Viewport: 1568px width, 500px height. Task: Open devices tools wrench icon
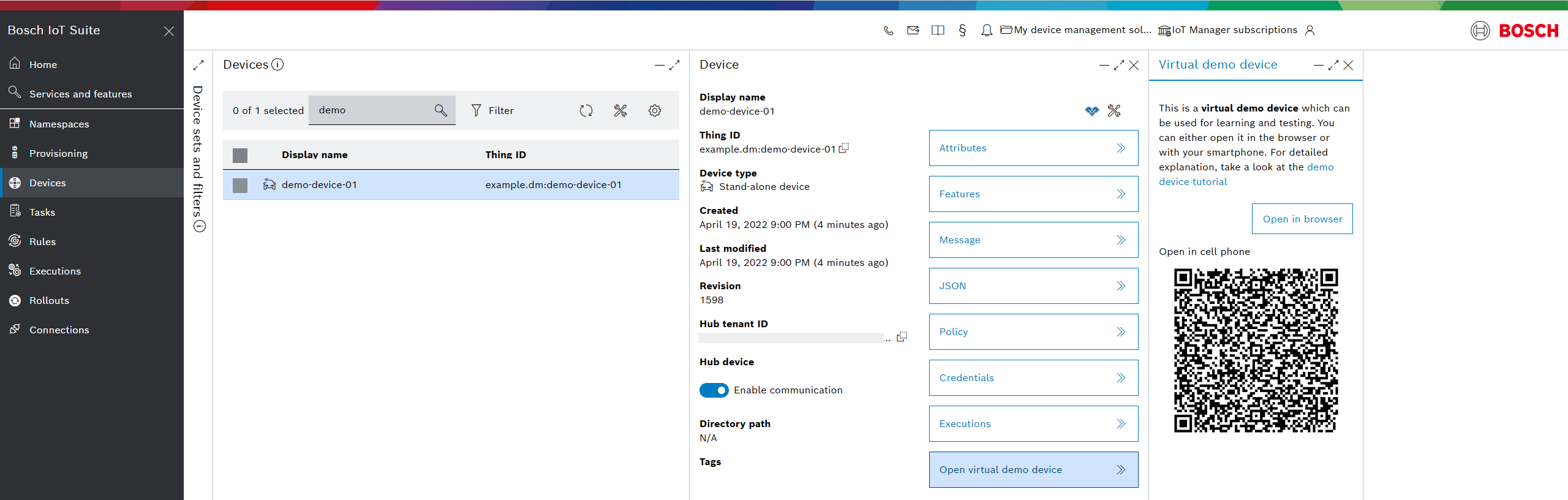(x=620, y=110)
